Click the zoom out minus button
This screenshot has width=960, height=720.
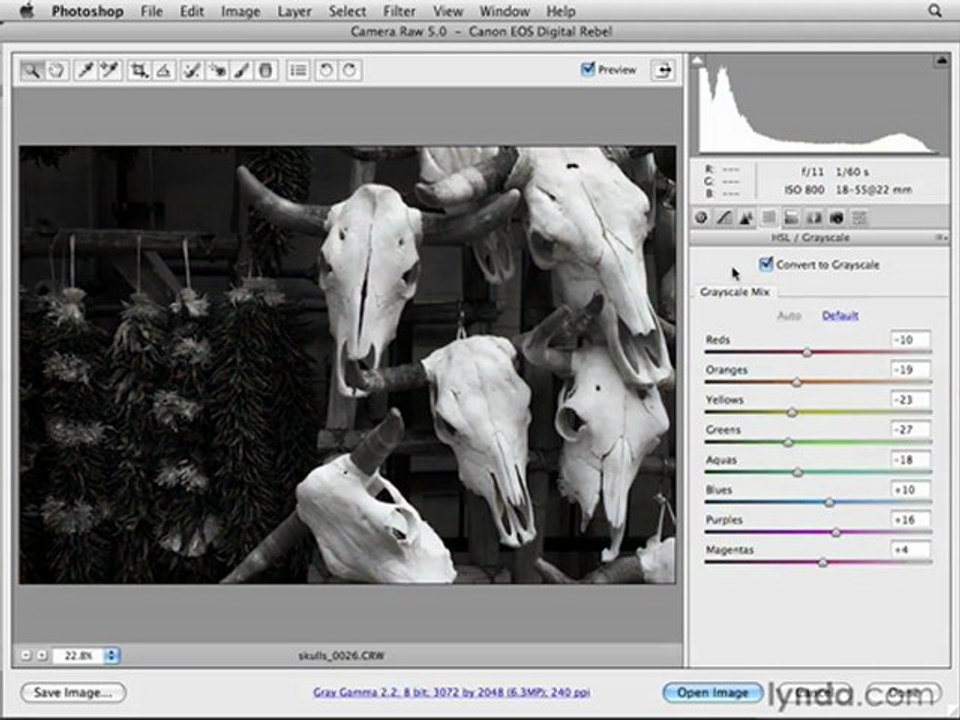point(26,655)
